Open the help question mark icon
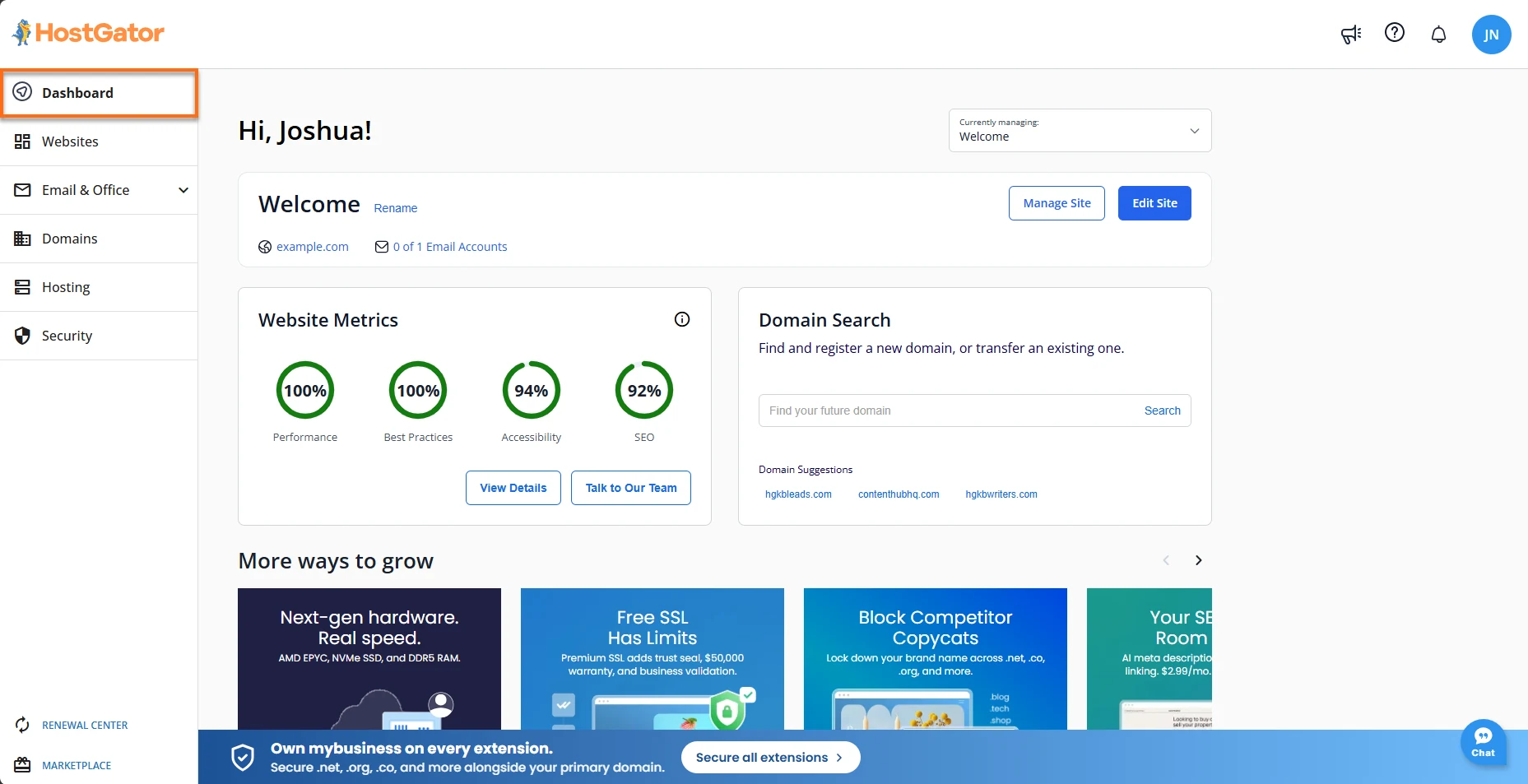The image size is (1528, 784). pyautogui.click(x=1395, y=33)
